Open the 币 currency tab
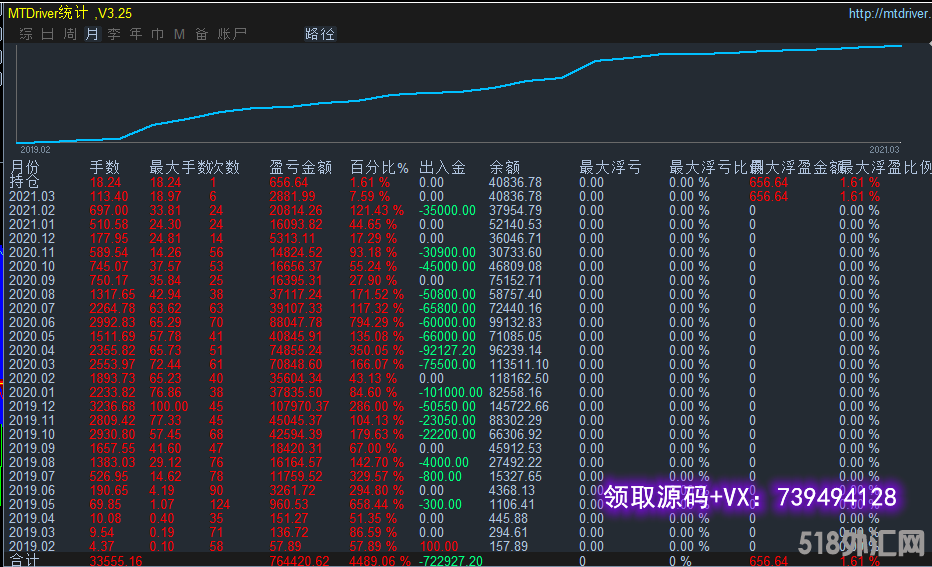This screenshot has width=932, height=567. (158, 34)
